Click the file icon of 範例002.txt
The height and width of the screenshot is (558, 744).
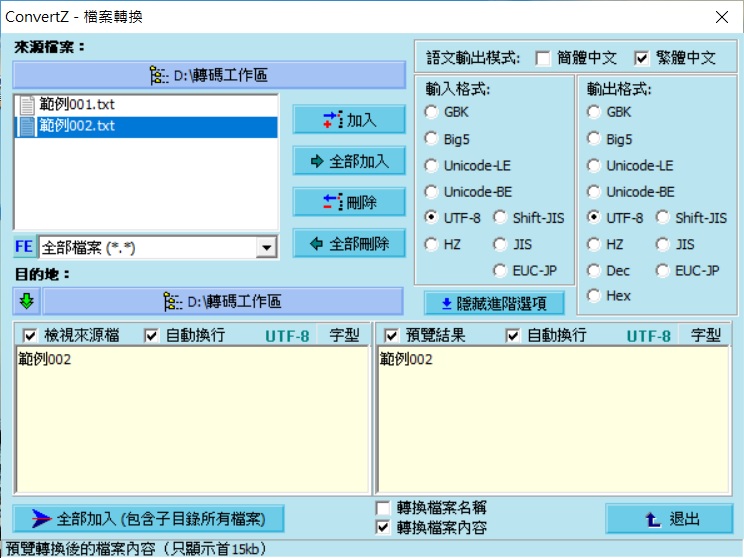(x=27, y=126)
